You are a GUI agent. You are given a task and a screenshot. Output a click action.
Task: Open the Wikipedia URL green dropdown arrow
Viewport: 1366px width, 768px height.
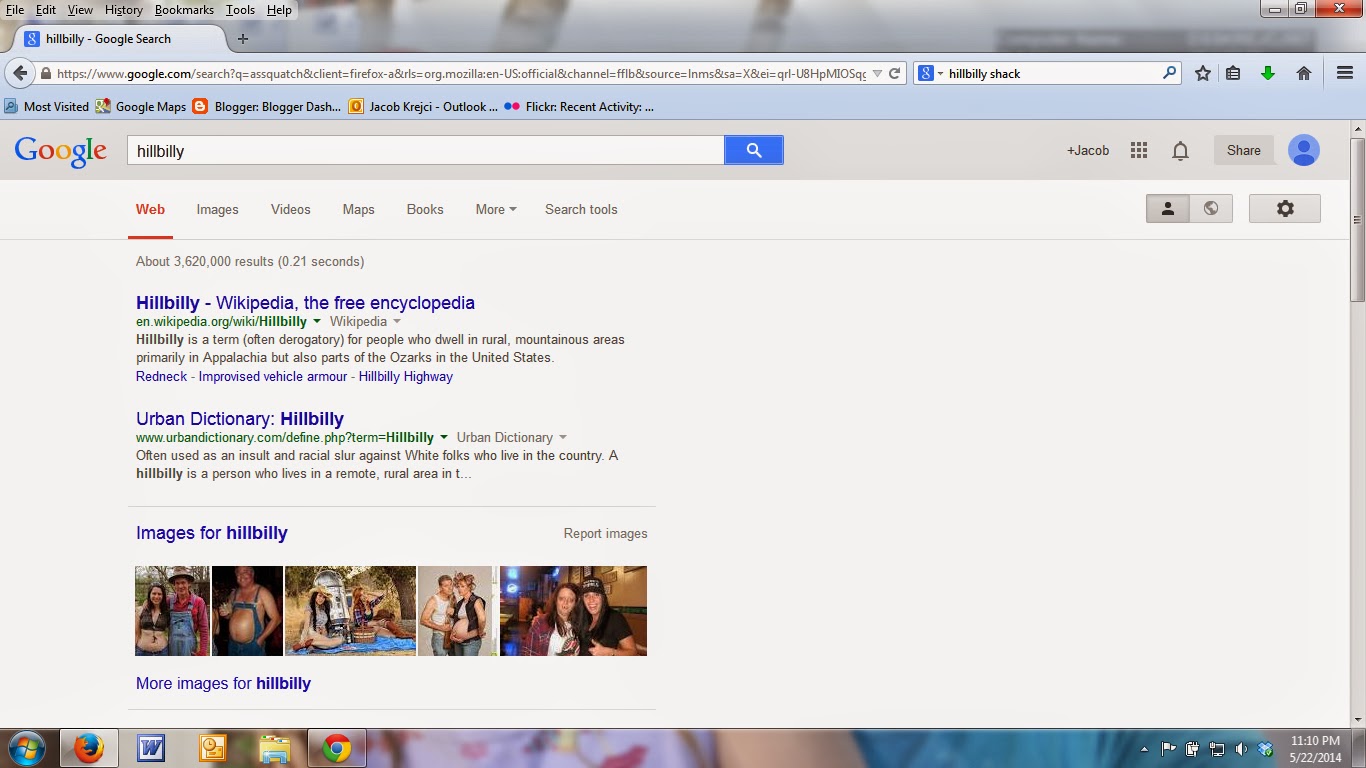point(317,322)
